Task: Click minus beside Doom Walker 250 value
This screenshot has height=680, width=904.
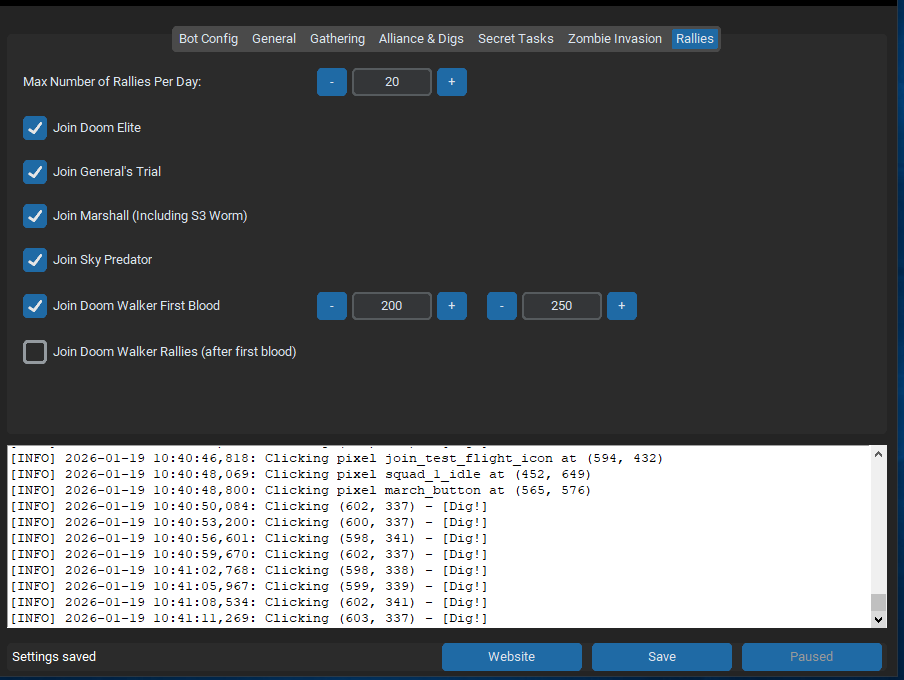Action: [502, 306]
